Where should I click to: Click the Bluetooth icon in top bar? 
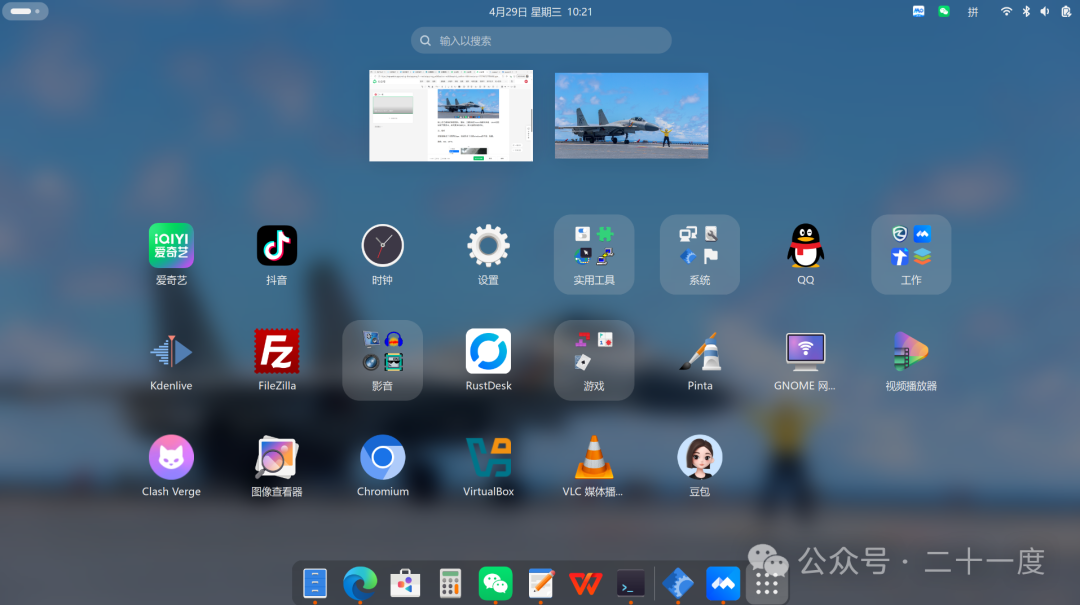(x=1026, y=11)
